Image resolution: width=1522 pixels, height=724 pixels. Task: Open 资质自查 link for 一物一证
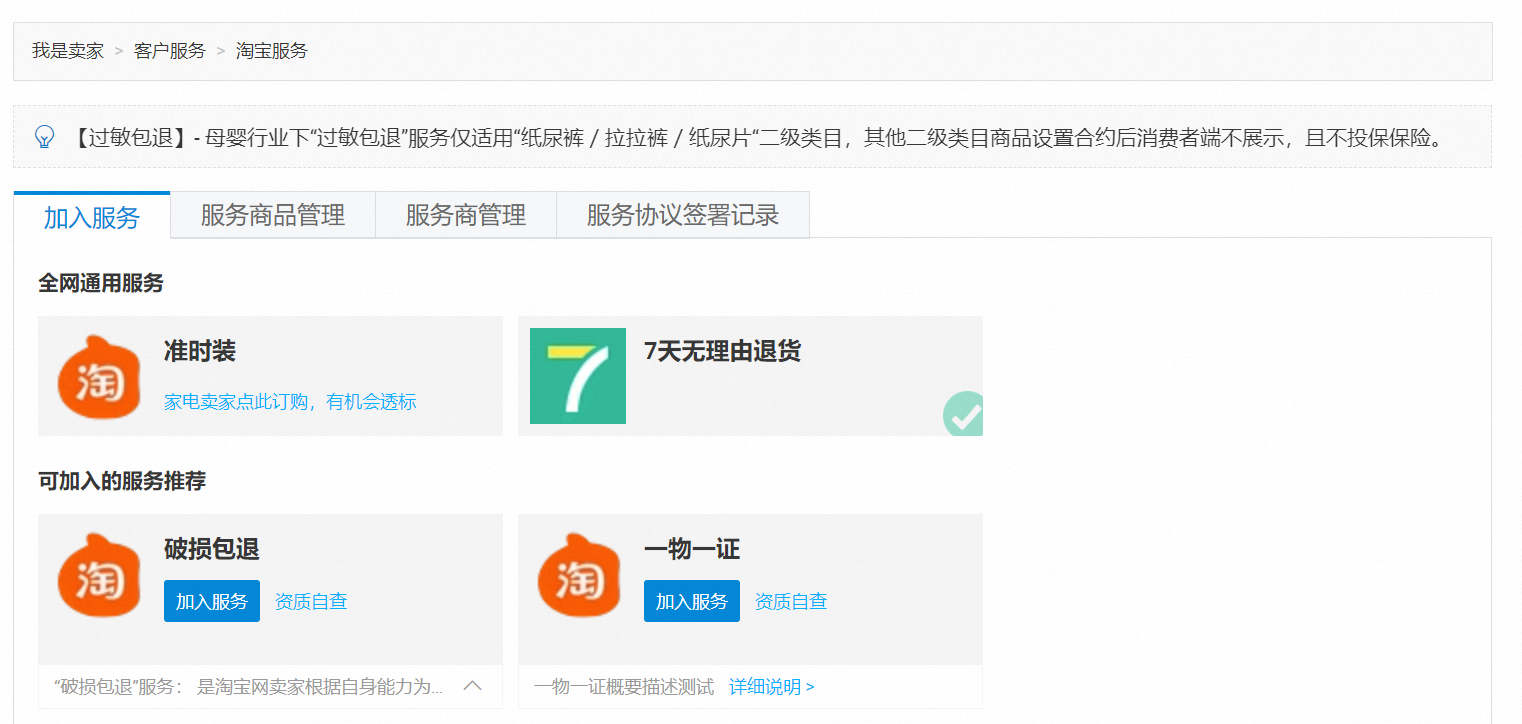791,601
